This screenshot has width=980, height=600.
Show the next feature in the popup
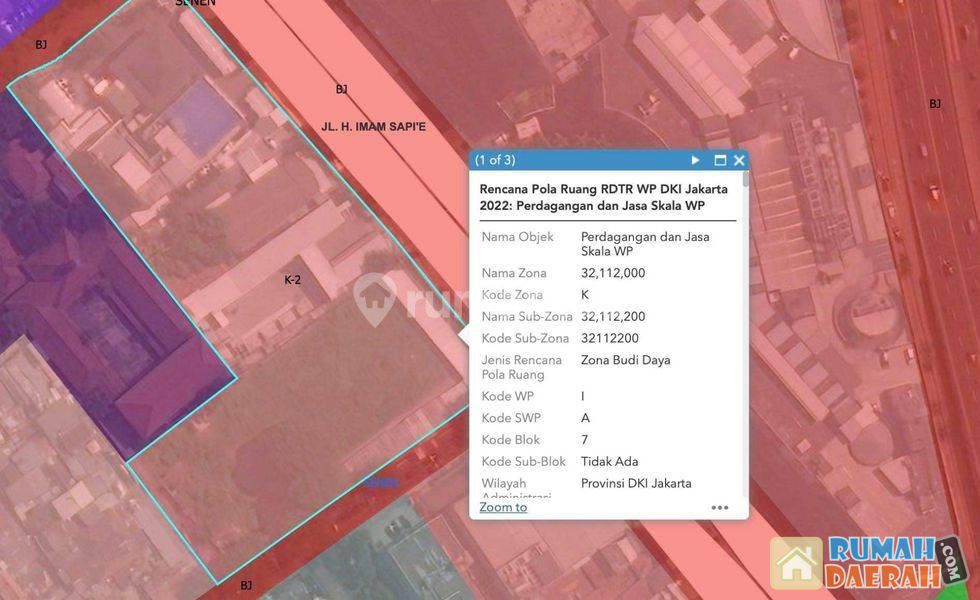(695, 160)
